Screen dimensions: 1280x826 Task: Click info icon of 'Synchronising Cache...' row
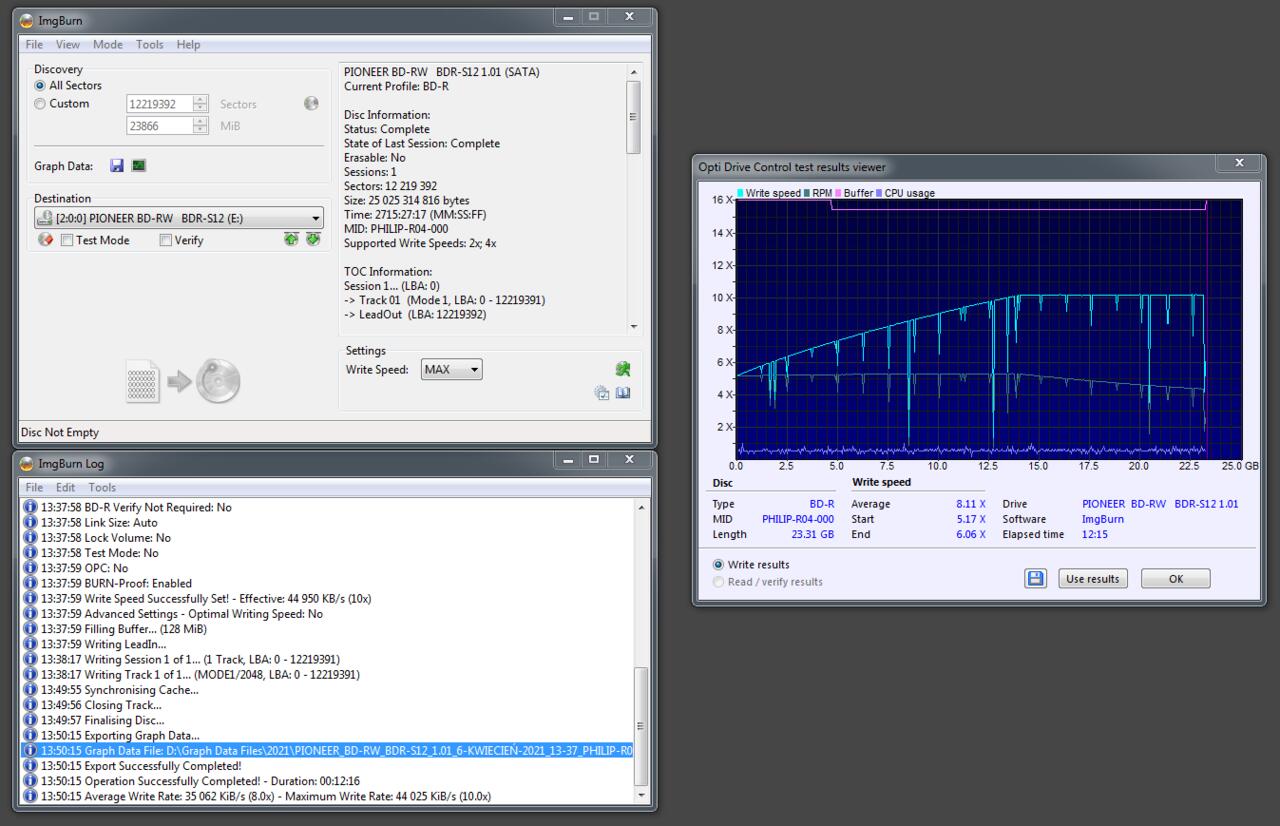click(30, 690)
